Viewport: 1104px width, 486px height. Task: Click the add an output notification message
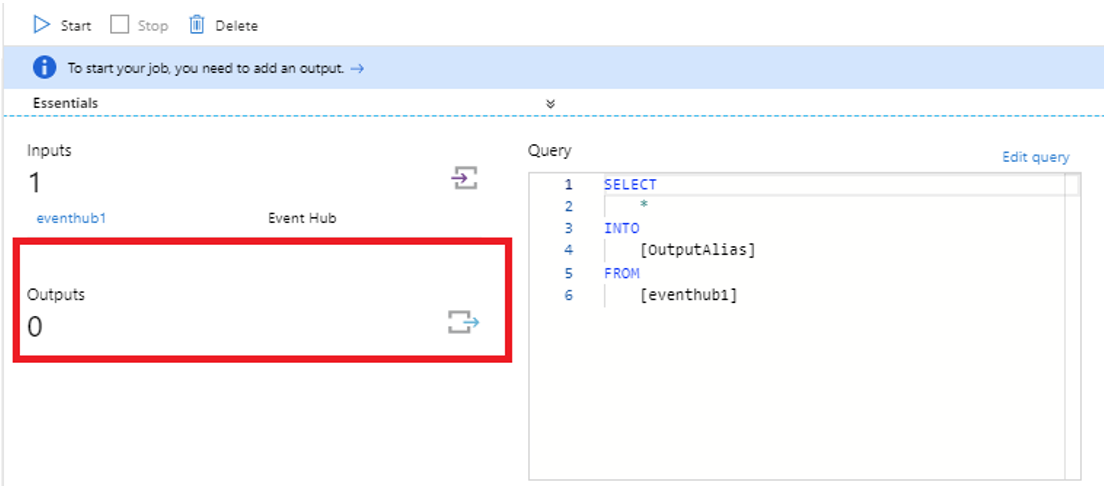point(206,68)
